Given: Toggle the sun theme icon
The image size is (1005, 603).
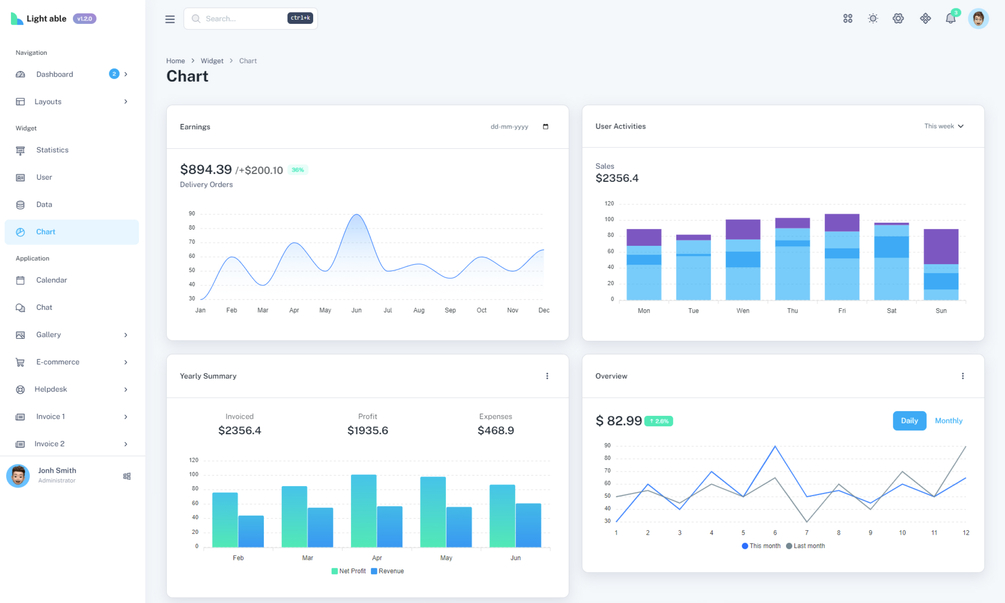Looking at the screenshot, I should (x=873, y=19).
